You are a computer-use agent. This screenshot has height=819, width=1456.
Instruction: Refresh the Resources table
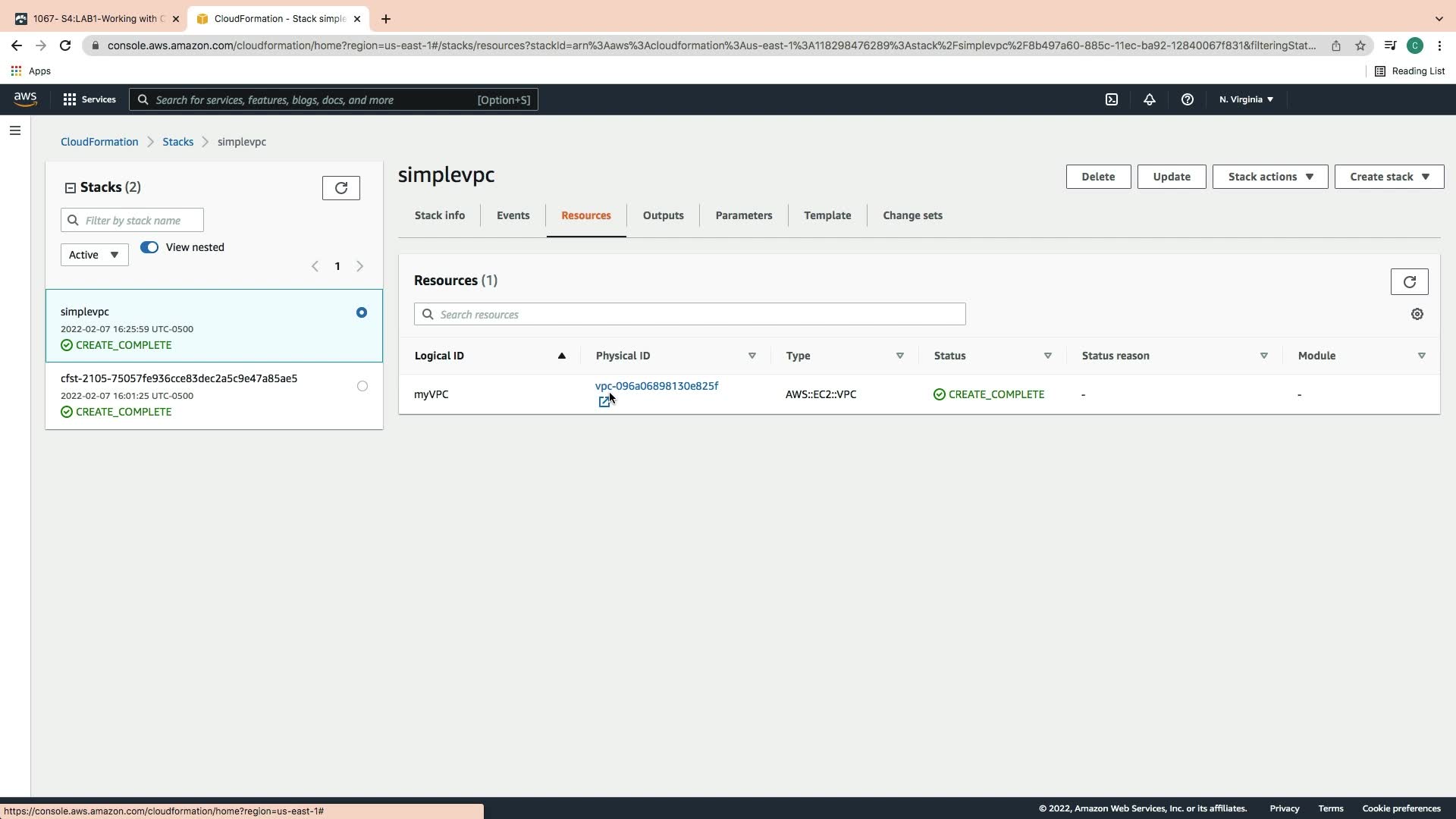pos(1409,282)
